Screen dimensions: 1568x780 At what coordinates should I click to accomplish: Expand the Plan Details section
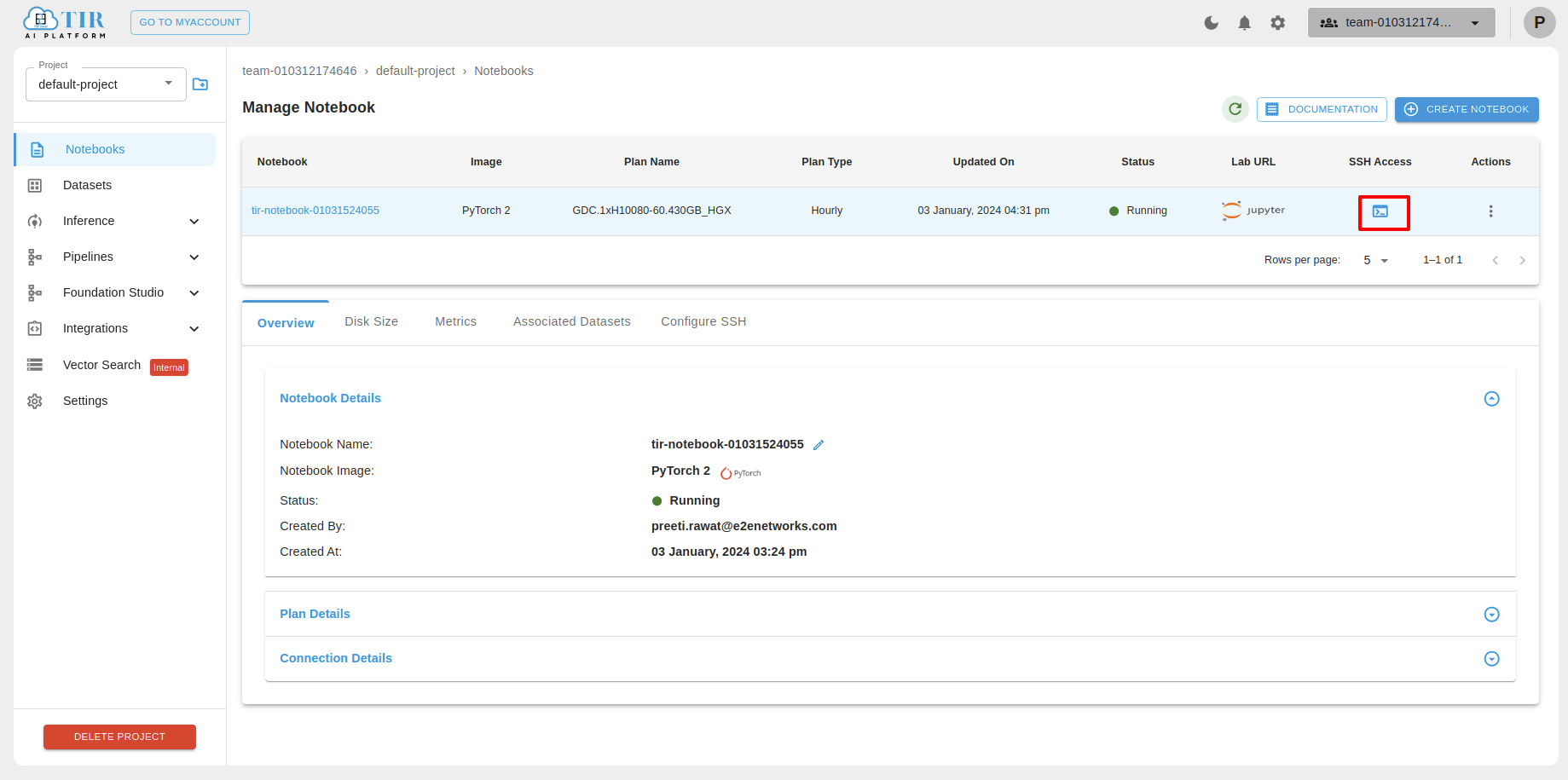point(1491,615)
